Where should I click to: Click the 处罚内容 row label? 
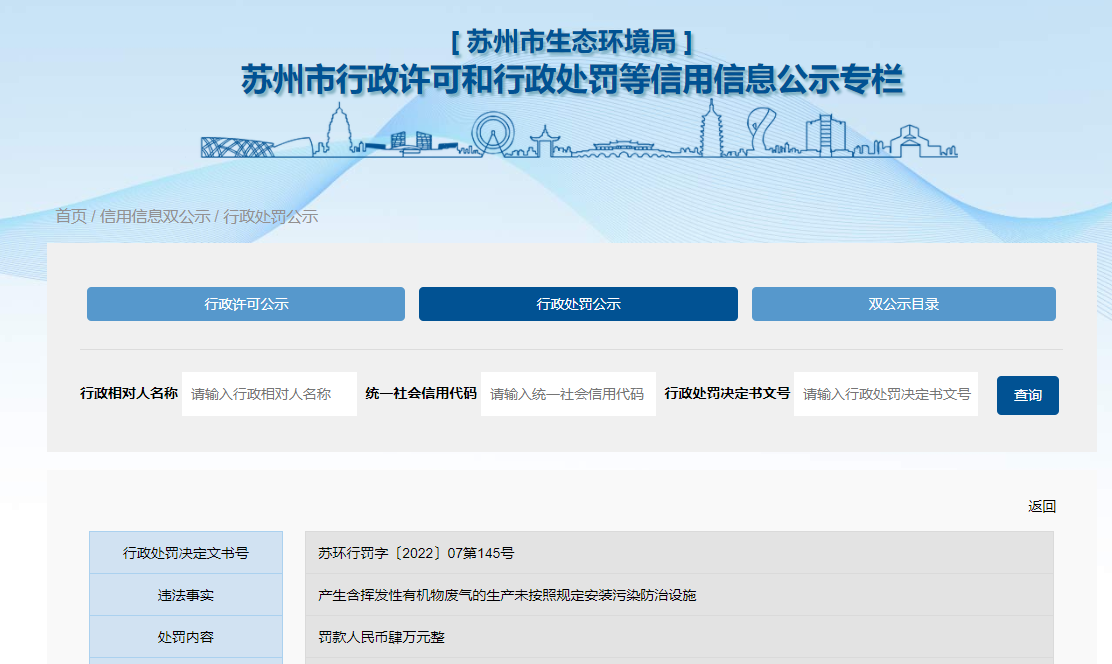tap(186, 637)
